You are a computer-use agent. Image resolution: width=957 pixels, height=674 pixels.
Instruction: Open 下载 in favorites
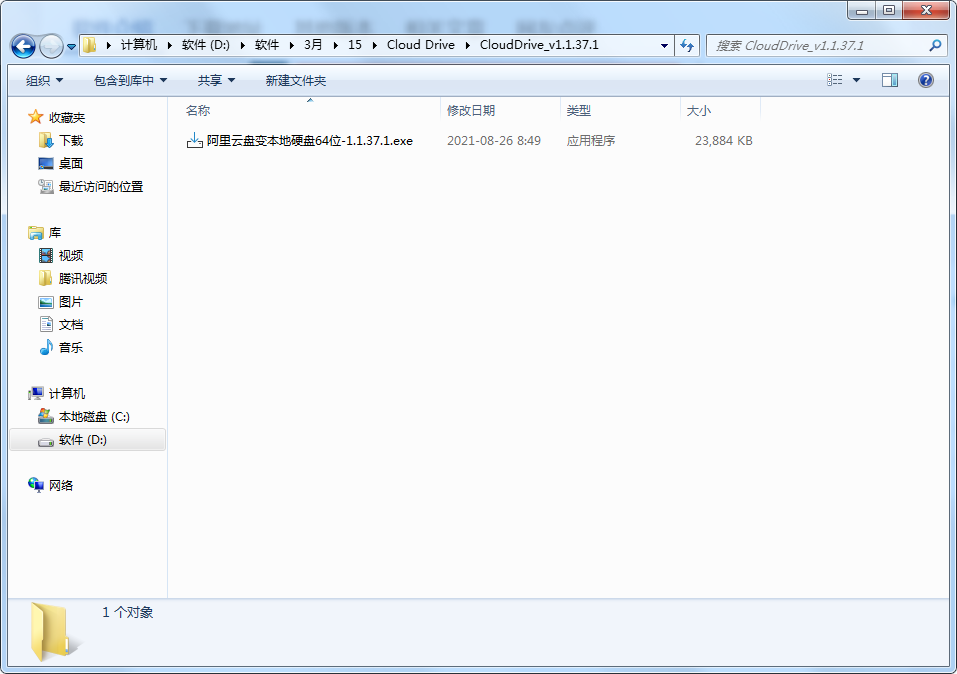(x=71, y=140)
